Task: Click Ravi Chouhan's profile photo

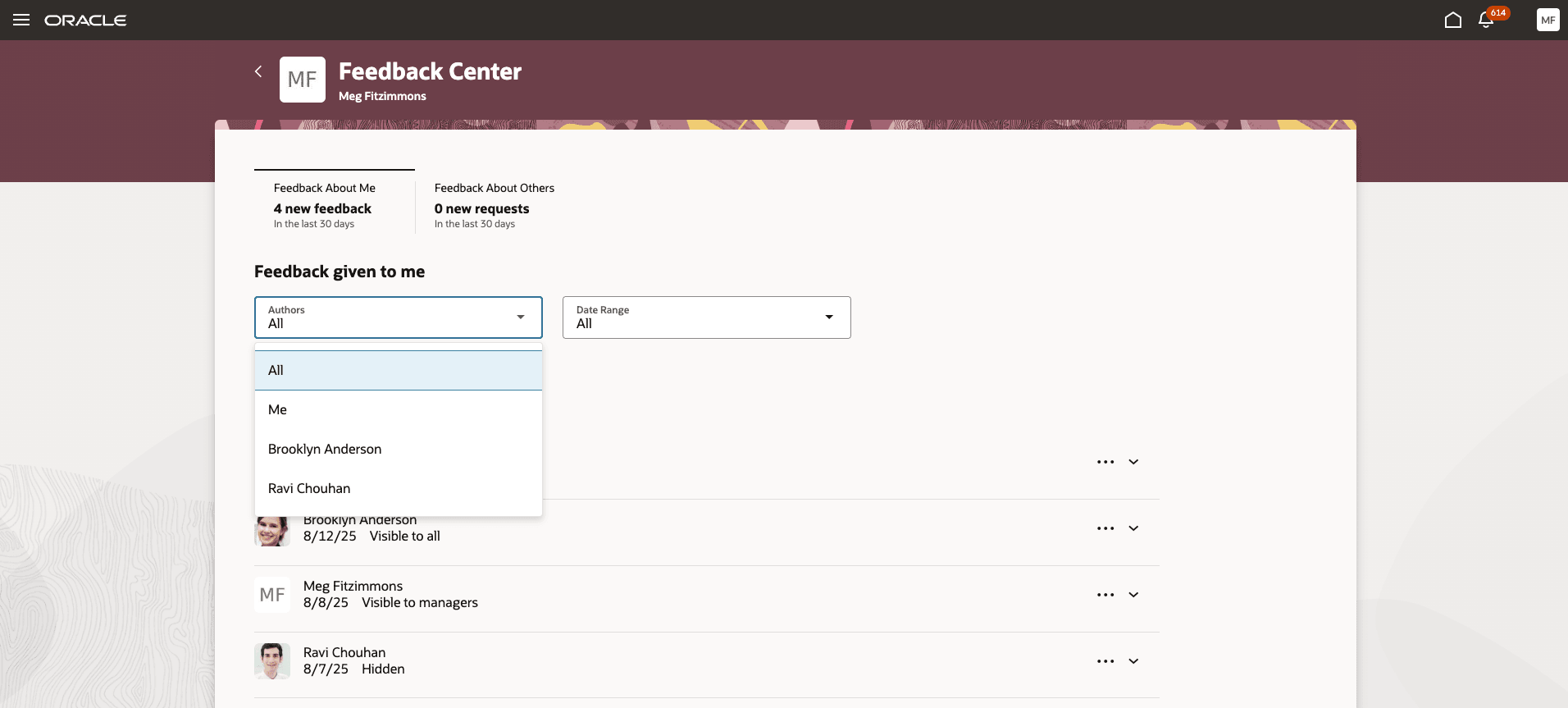Action: pos(272,661)
